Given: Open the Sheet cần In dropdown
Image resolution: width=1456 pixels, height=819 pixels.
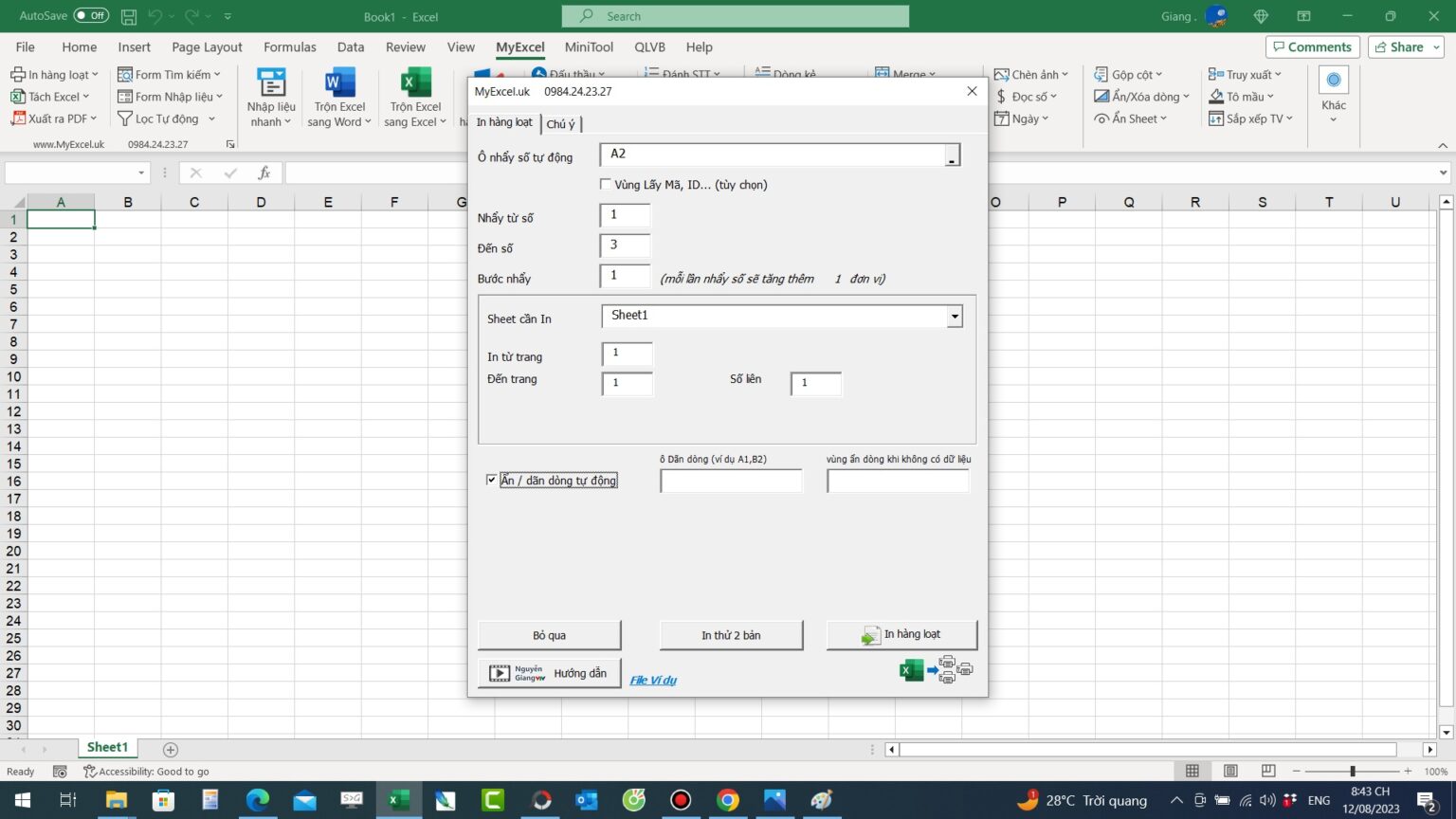Looking at the screenshot, I should tap(954, 316).
